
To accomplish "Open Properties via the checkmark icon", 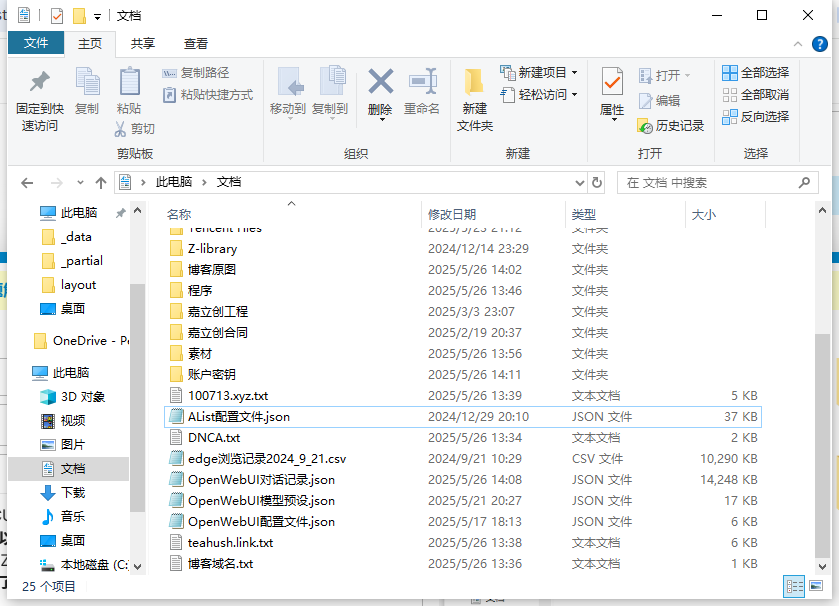I will pos(612,83).
